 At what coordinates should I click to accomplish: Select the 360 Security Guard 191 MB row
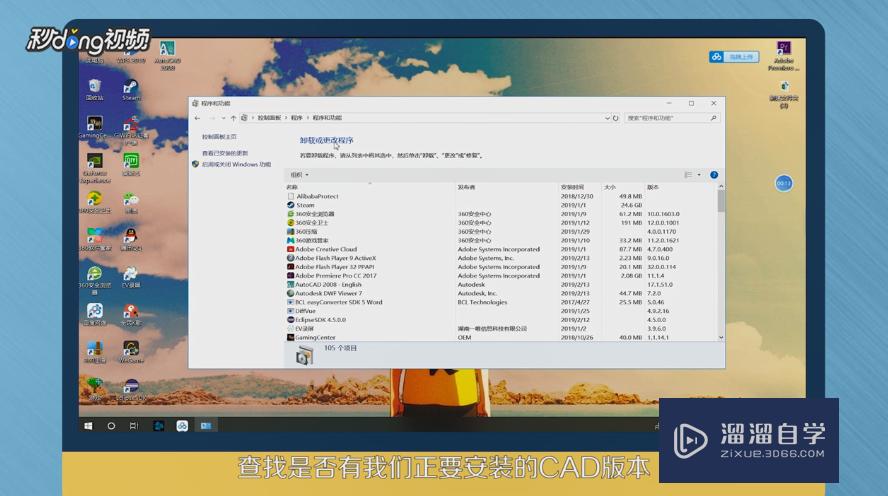(501, 223)
